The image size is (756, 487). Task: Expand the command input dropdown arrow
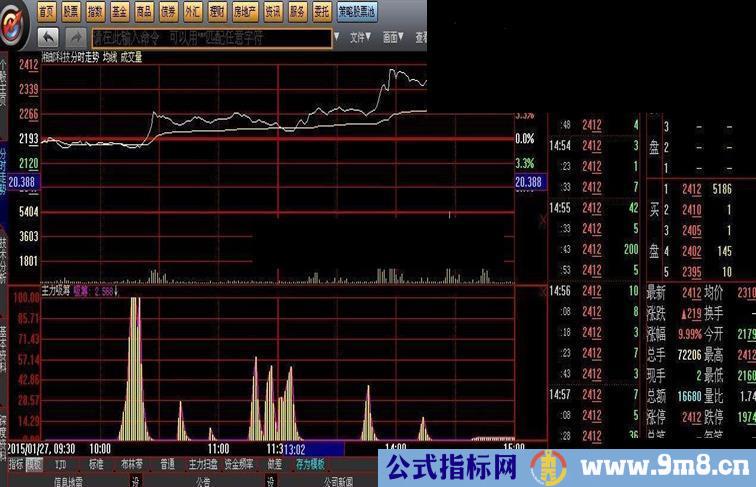[337, 38]
